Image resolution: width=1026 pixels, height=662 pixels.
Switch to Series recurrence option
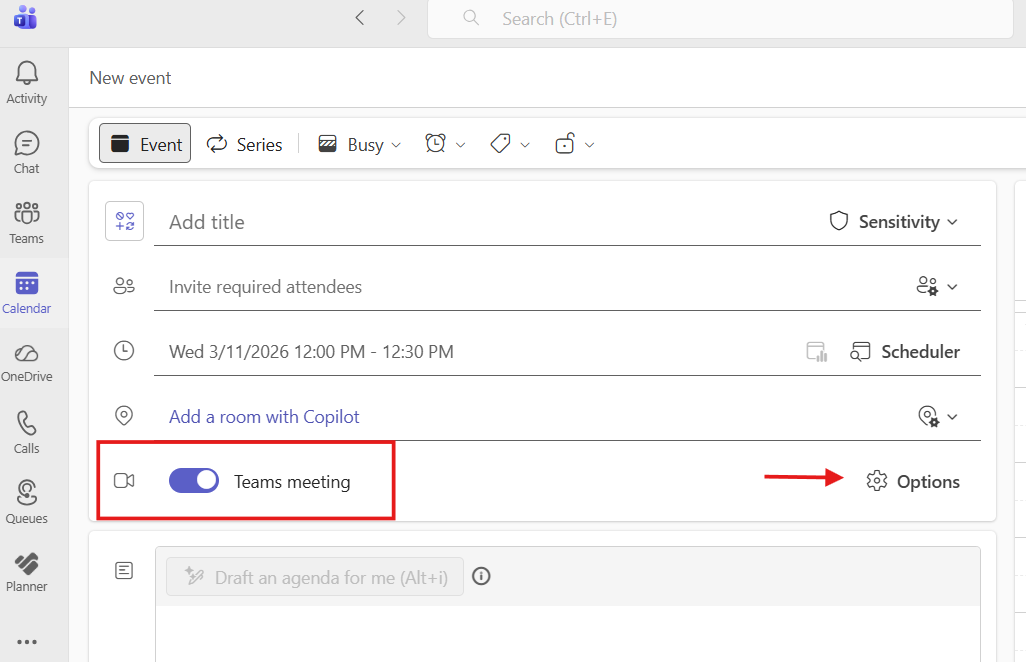coord(245,144)
